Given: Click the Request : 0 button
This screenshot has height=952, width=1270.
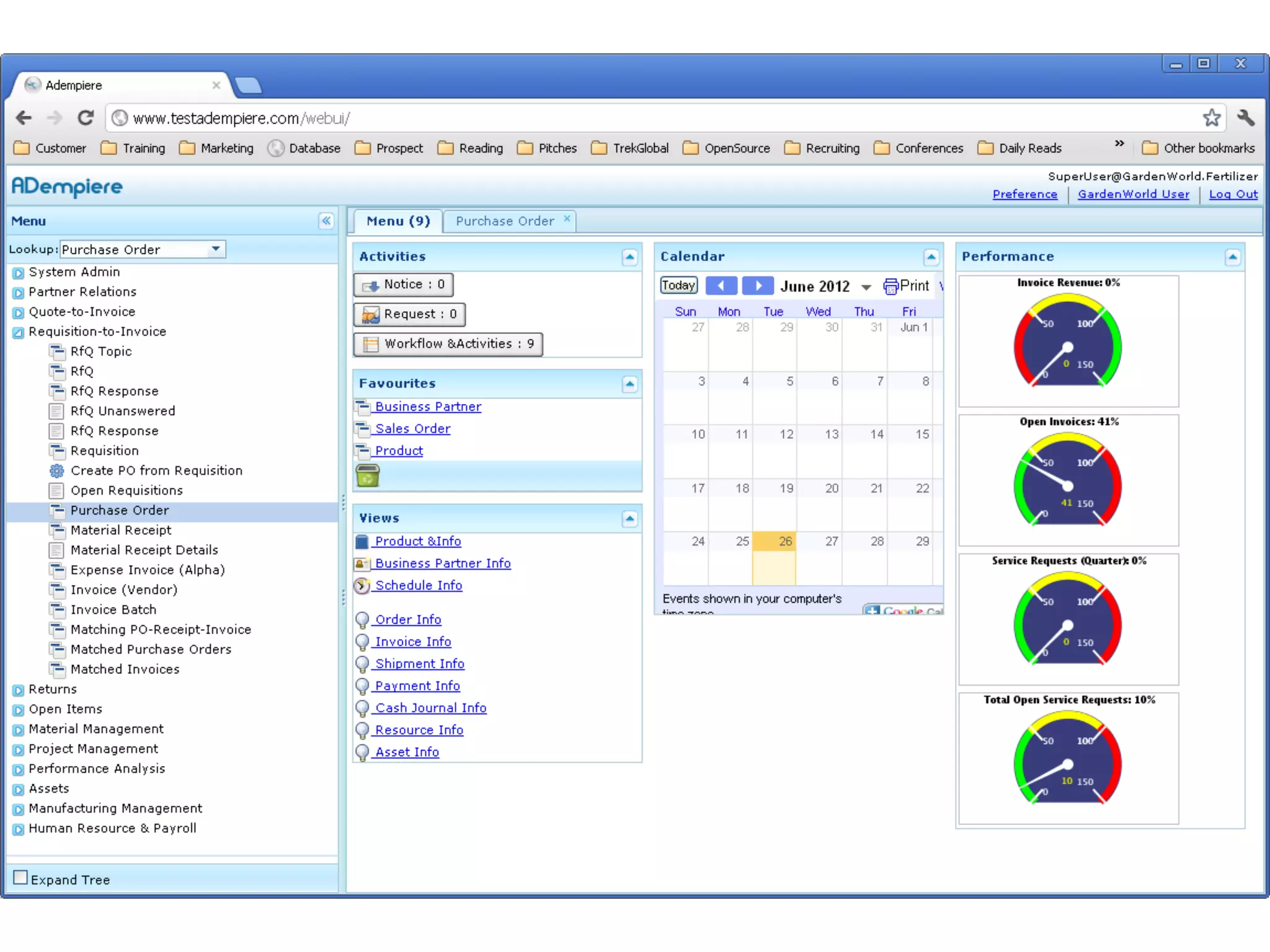Looking at the screenshot, I should coord(409,314).
